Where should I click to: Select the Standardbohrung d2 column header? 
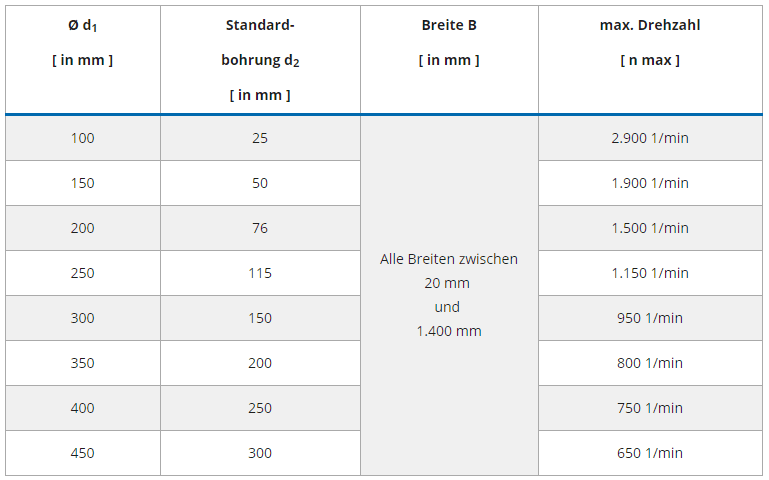pos(260,60)
